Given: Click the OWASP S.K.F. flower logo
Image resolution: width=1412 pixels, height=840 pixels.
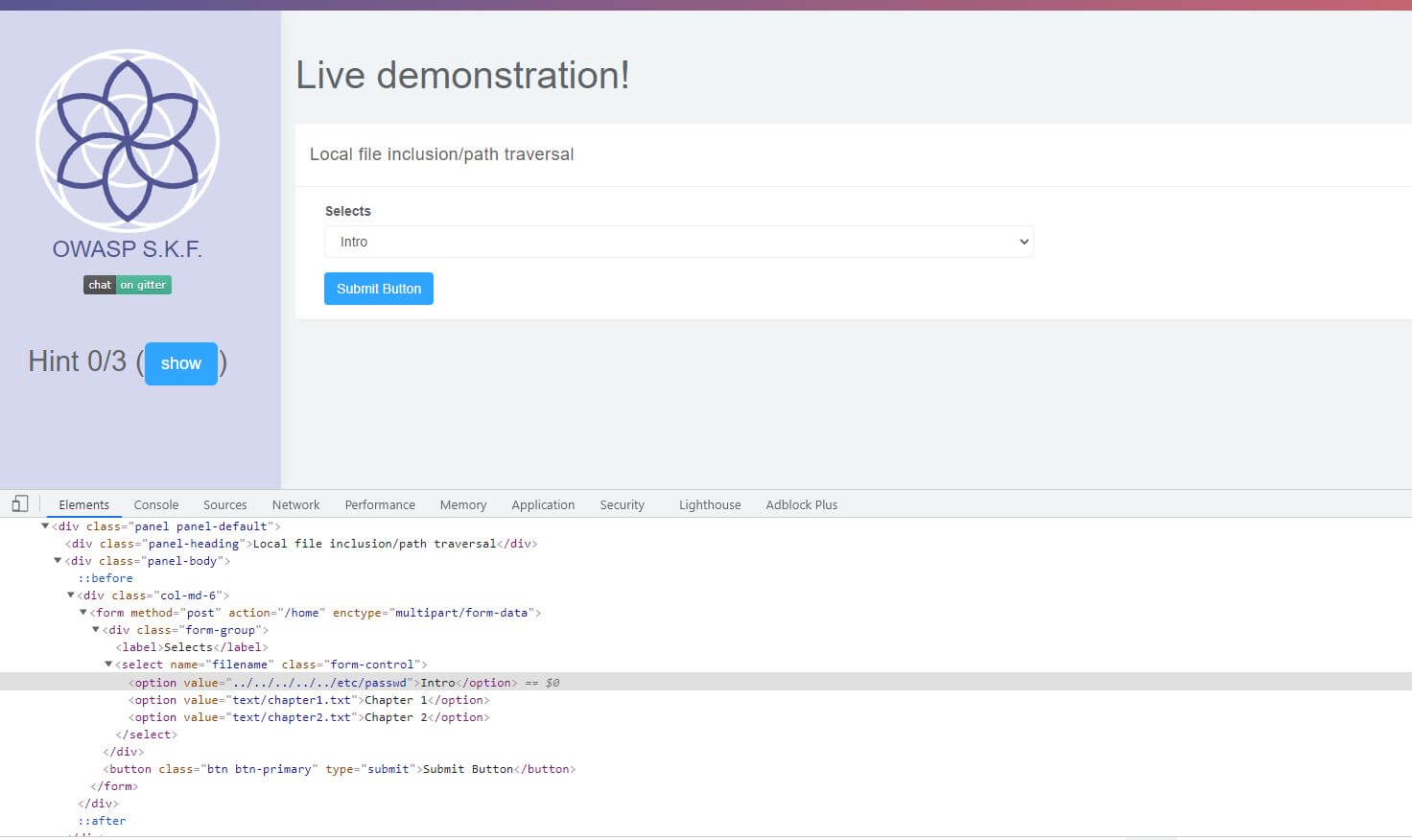Looking at the screenshot, I should point(128,140).
